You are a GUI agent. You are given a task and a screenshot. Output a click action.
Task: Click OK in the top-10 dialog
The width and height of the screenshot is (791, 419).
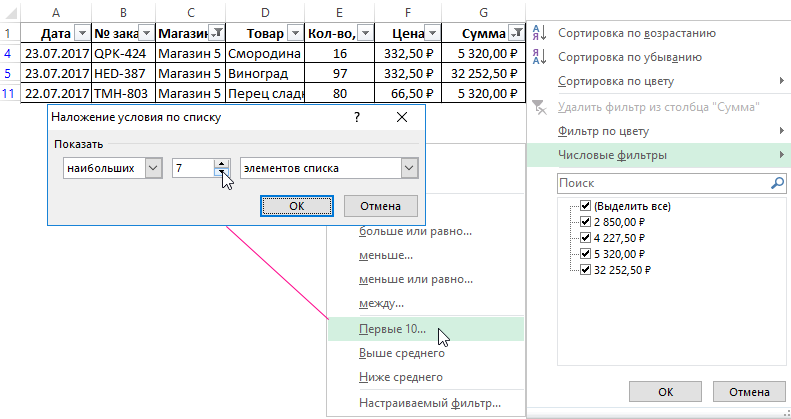(297, 206)
